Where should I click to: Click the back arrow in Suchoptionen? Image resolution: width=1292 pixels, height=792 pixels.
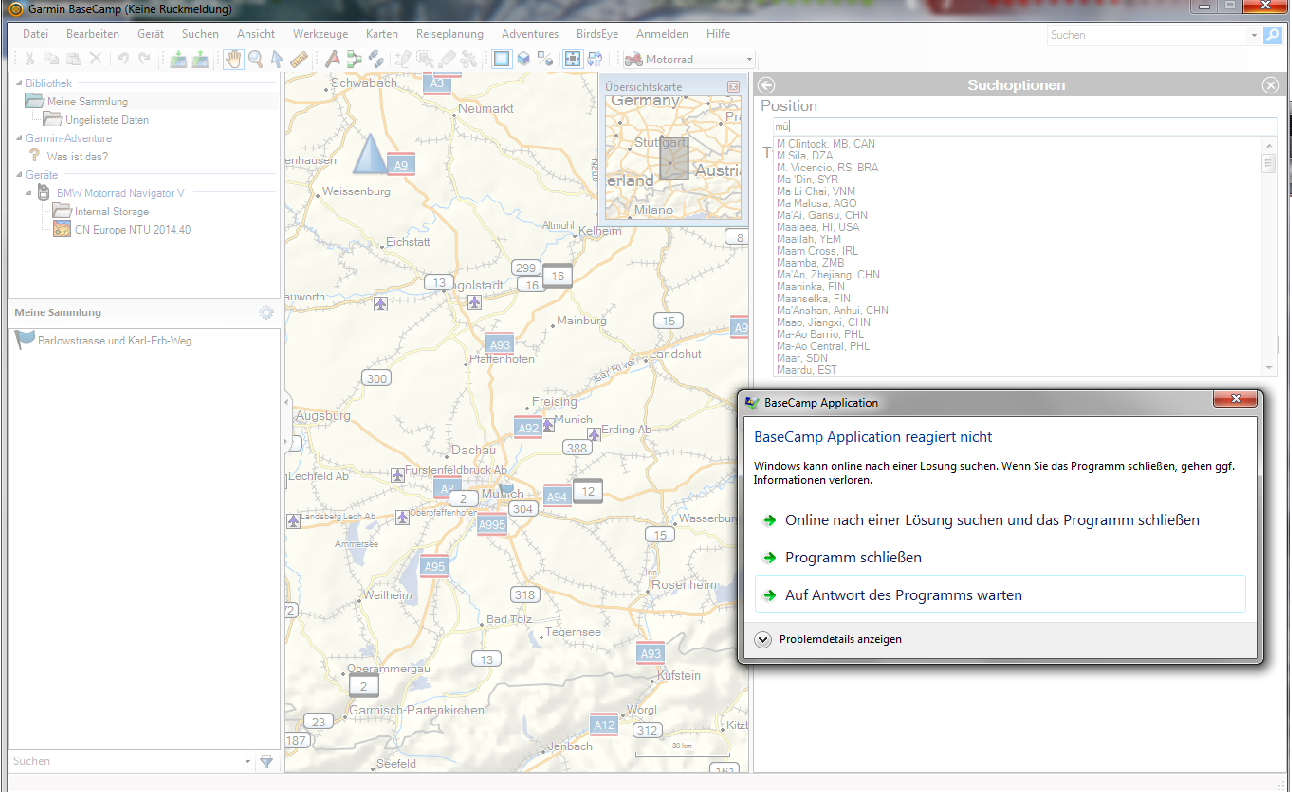click(x=767, y=86)
